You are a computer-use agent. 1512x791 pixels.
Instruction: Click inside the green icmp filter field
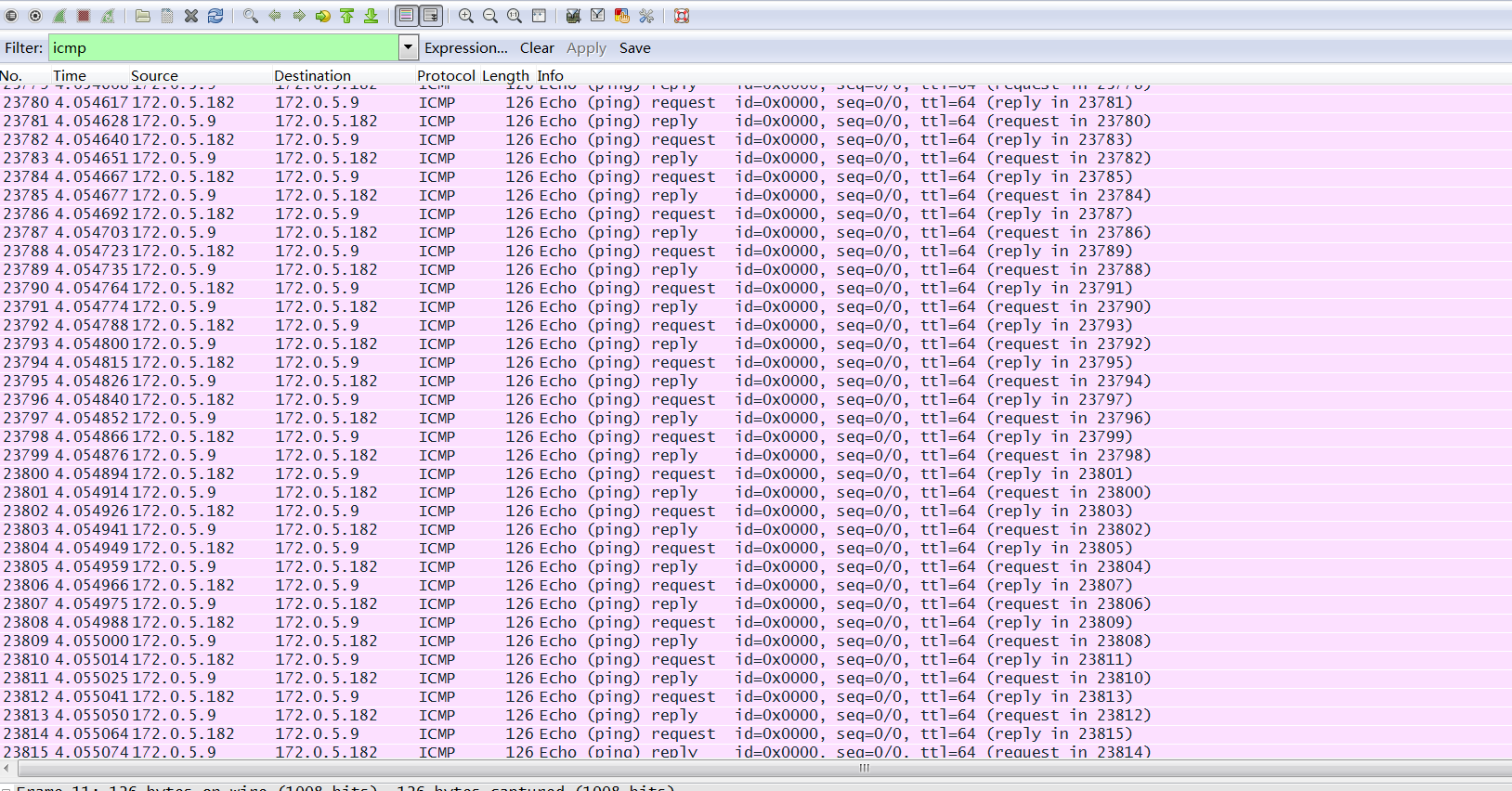click(x=223, y=48)
